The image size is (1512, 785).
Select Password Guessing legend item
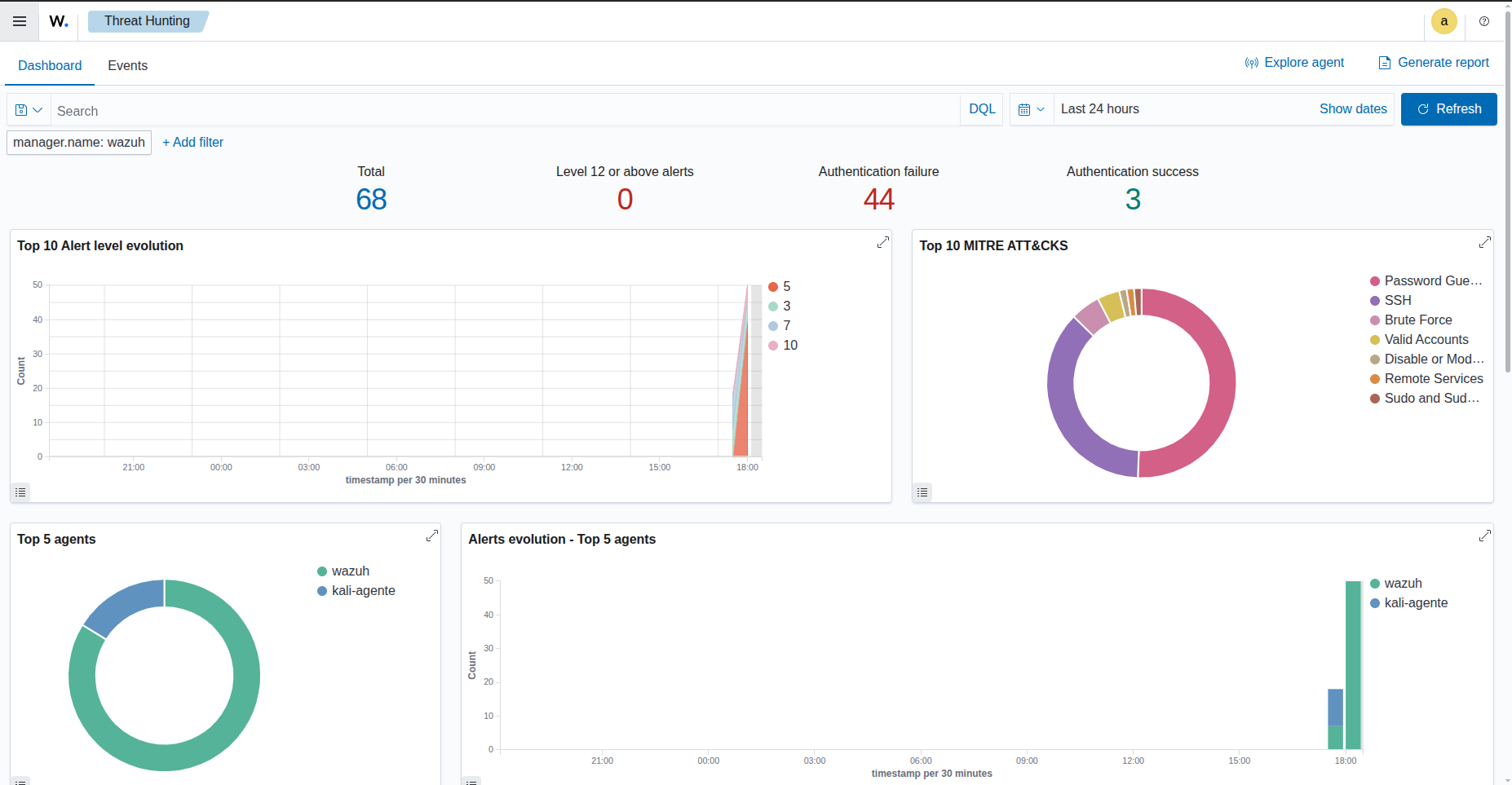pyautogui.click(x=1426, y=281)
